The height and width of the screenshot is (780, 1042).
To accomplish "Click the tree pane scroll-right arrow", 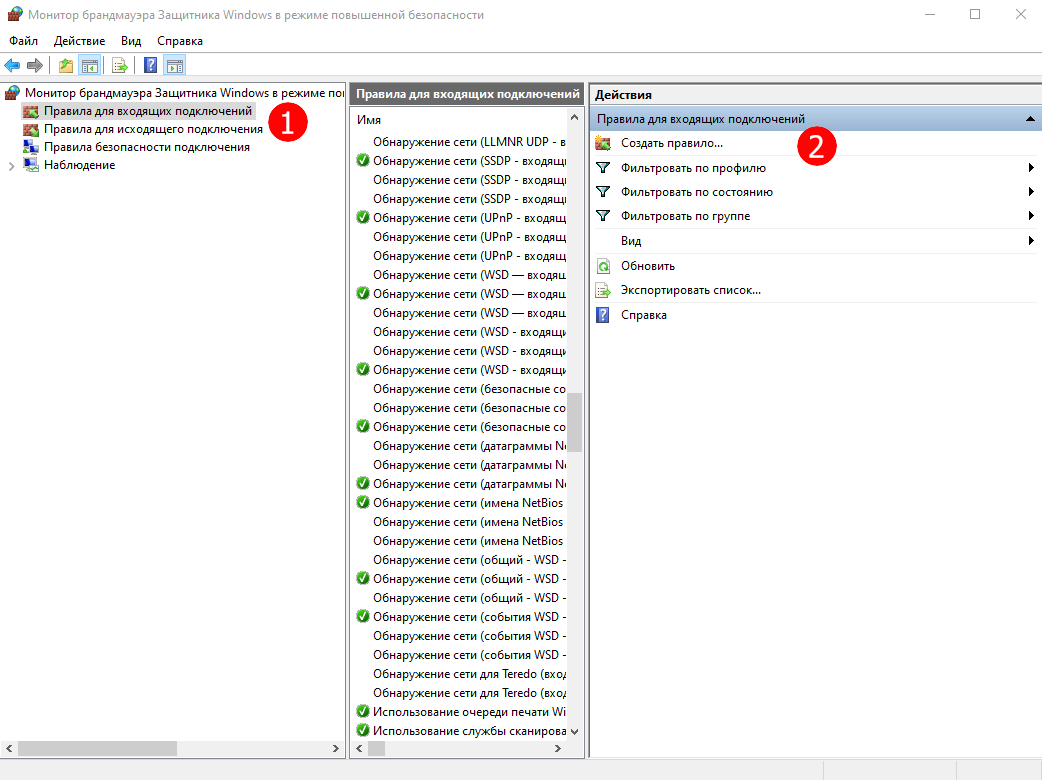I will click(336, 749).
